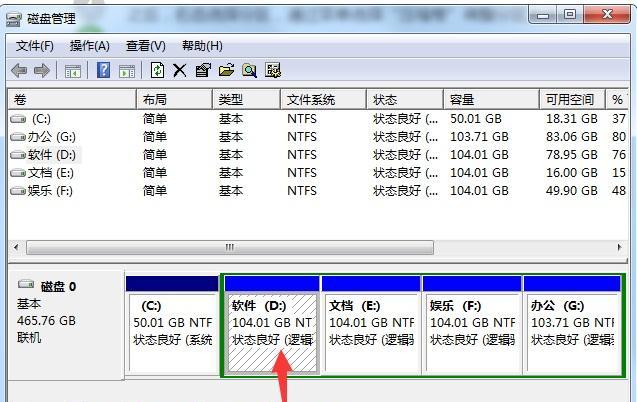Sort by the % column header
This screenshot has width=637, height=402.
[x=617, y=99]
